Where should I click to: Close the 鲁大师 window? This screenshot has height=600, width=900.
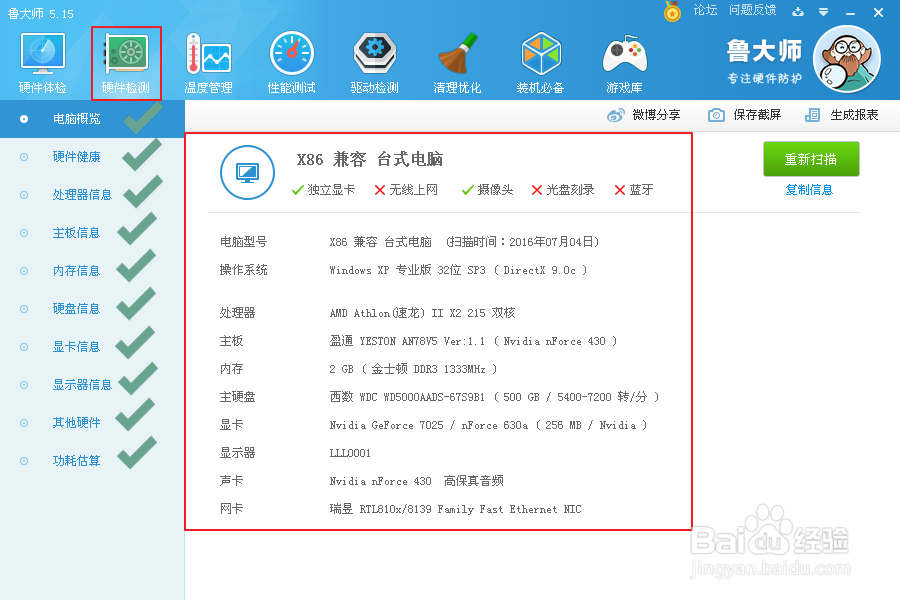pos(878,12)
